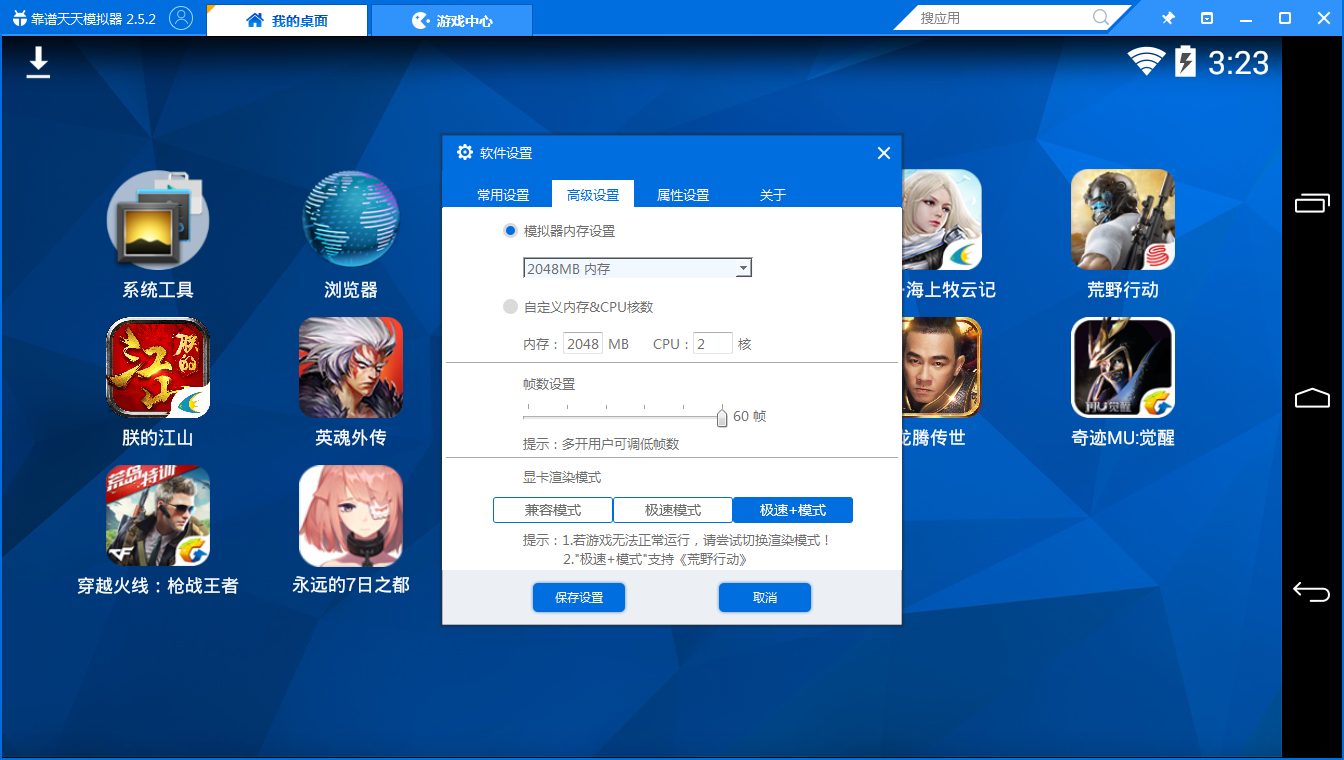Viewport: 1344px width, 760px height.
Task: Open the user account avatar icon
Action: (x=181, y=18)
